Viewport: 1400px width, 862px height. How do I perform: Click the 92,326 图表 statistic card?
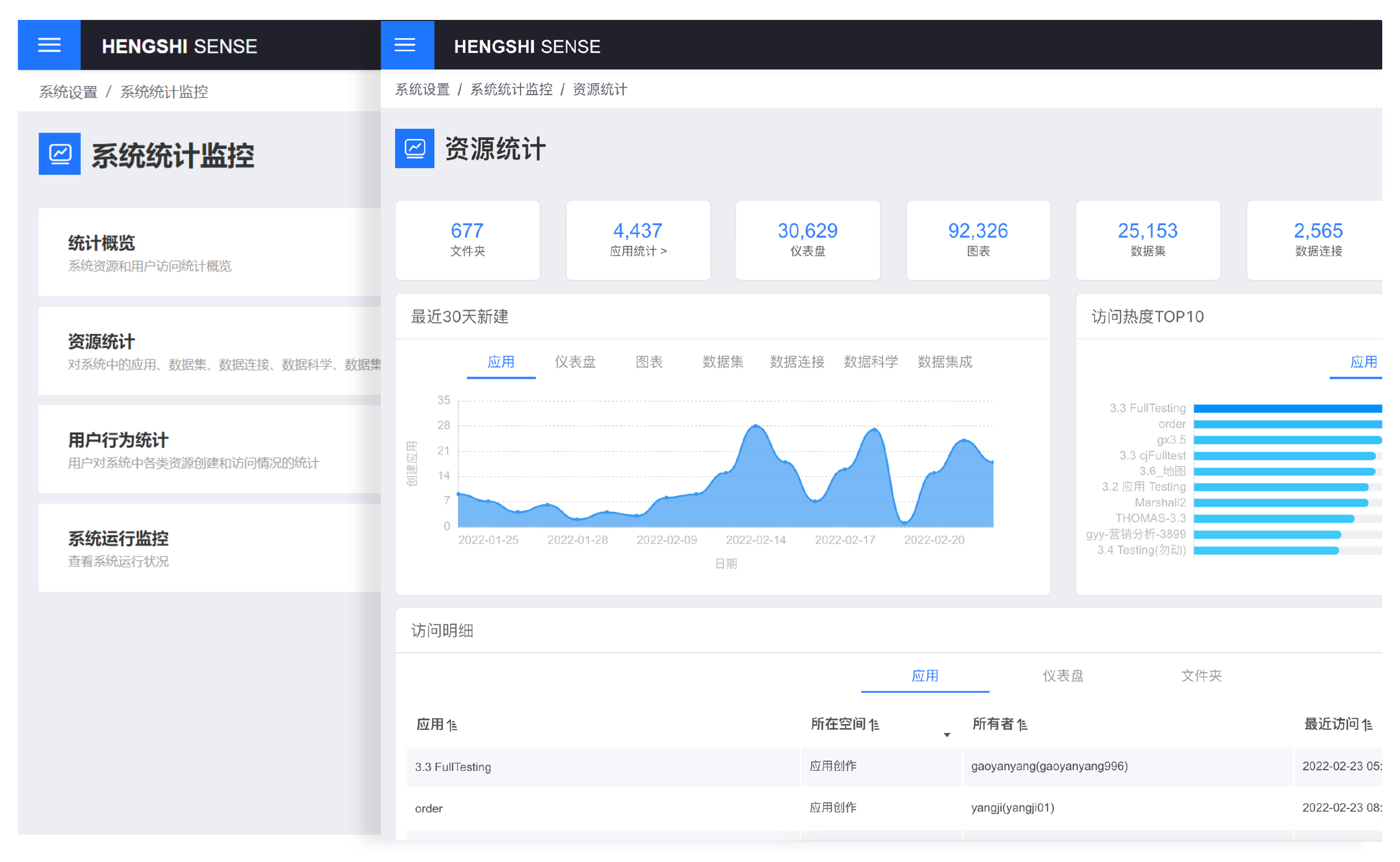(978, 240)
